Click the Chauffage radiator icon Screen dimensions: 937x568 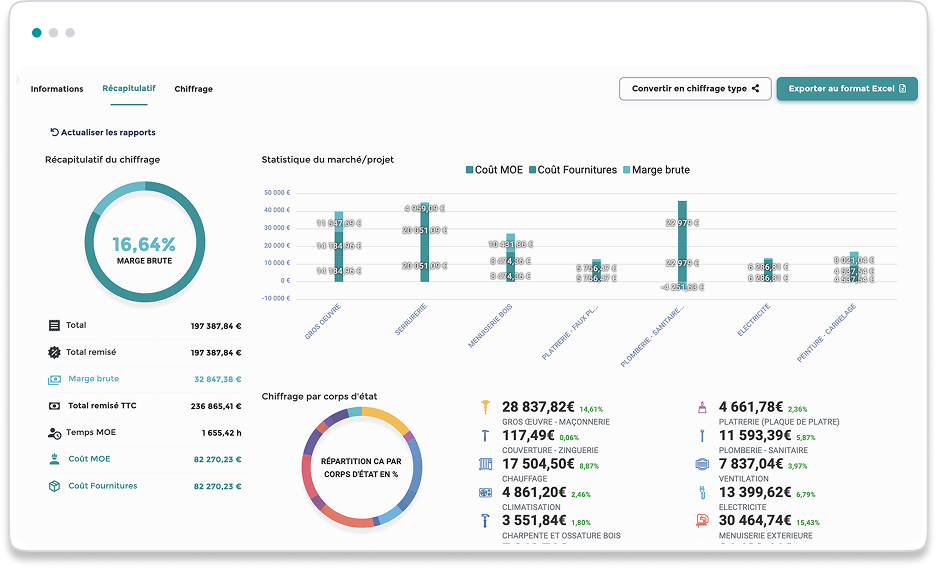point(485,464)
